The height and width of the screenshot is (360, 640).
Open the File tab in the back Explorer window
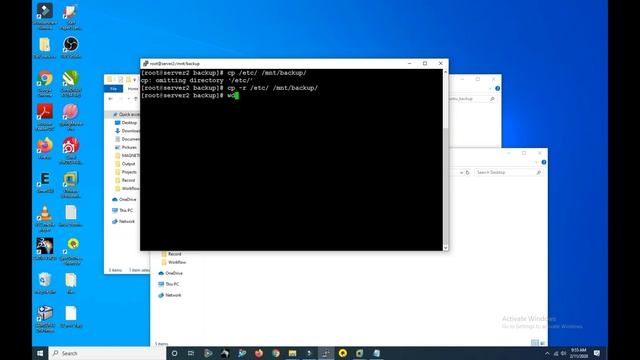pos(113,89)
